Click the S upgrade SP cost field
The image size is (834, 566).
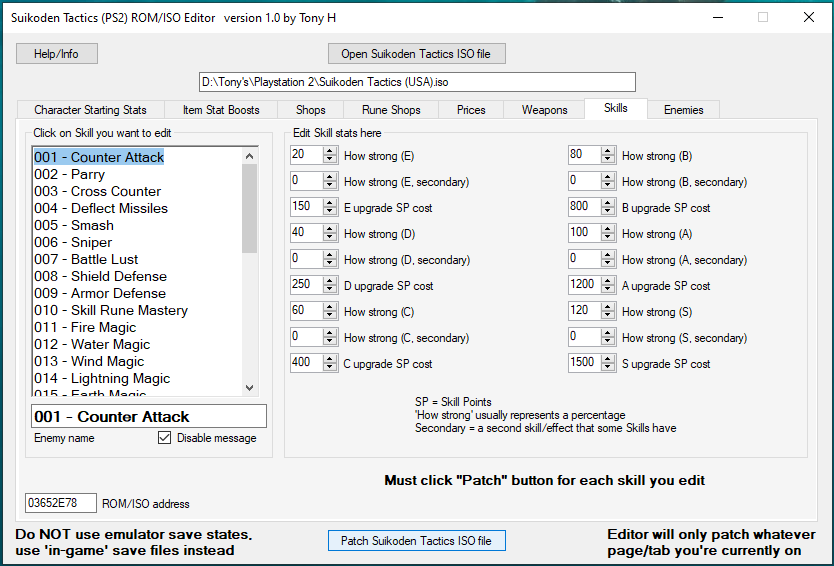pos(585,363)
